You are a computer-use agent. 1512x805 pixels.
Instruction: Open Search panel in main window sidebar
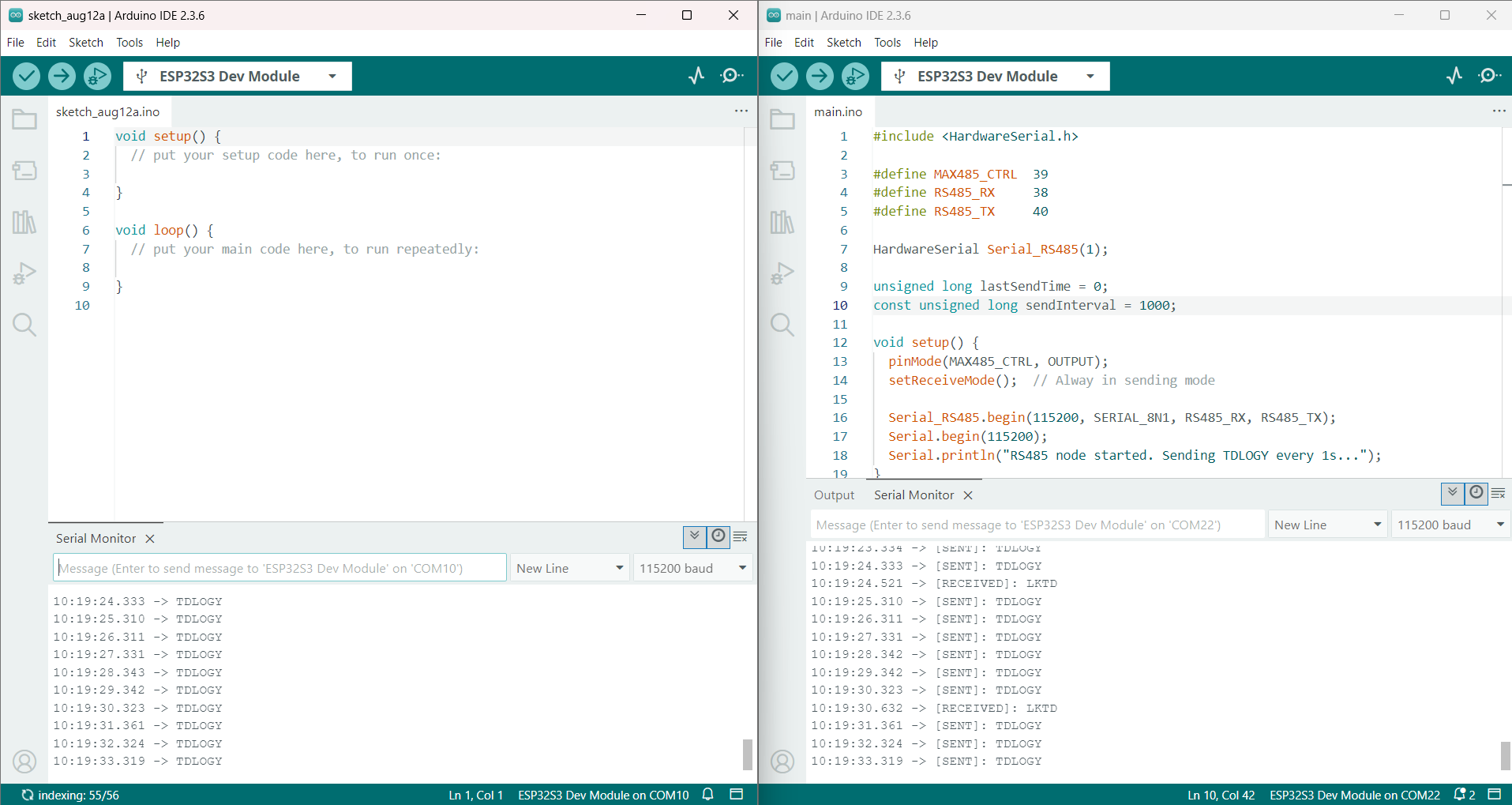coord(782,325)
